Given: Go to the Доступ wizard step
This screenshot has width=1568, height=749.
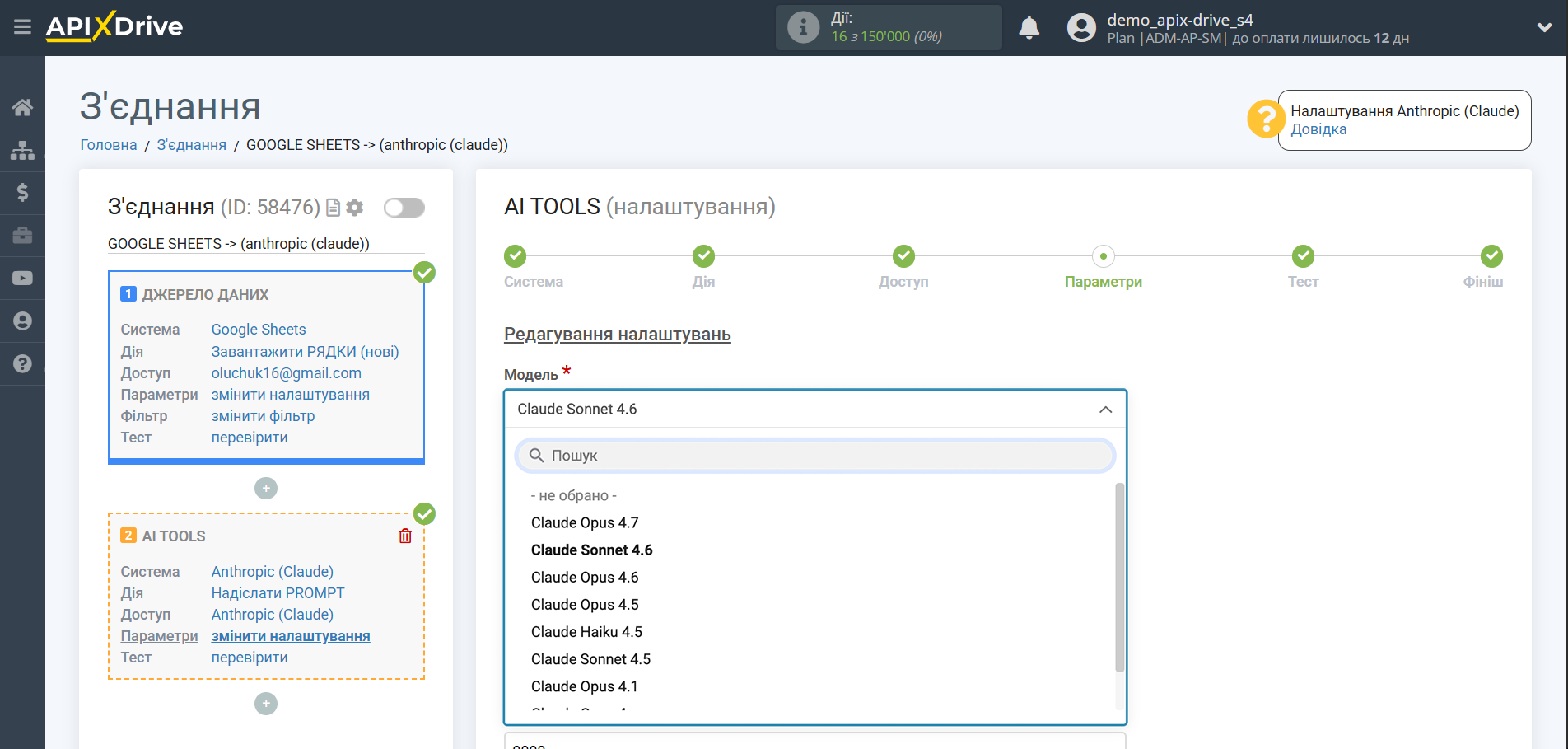Looking at the screenshot, I should tap(903, 256).
